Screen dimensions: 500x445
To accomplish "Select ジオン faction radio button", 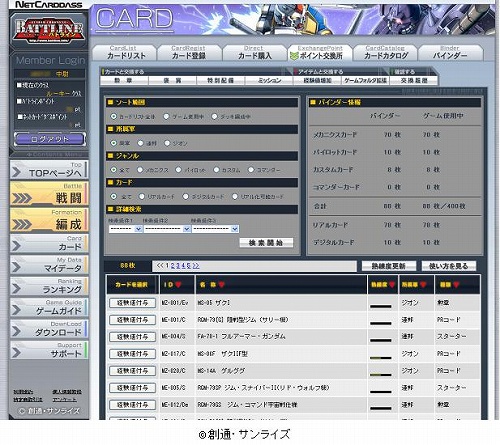I will [167, 143].
